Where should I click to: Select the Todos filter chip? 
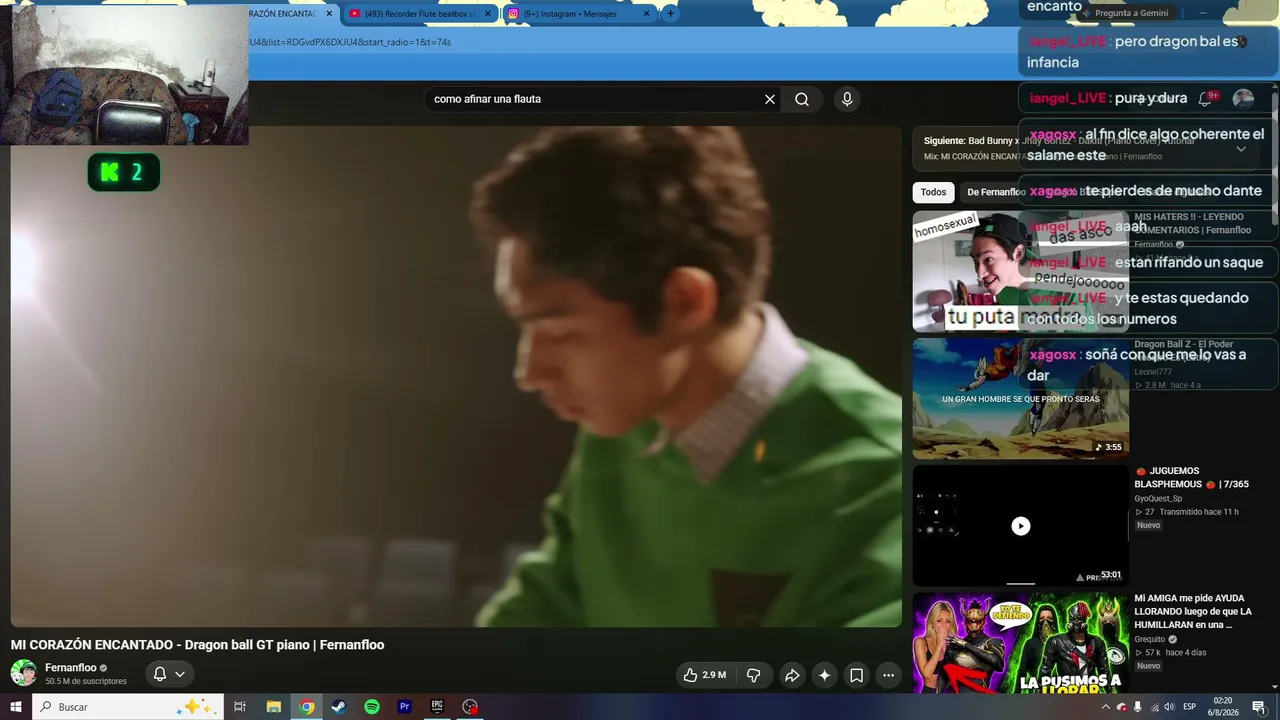(x=933, y=192)
